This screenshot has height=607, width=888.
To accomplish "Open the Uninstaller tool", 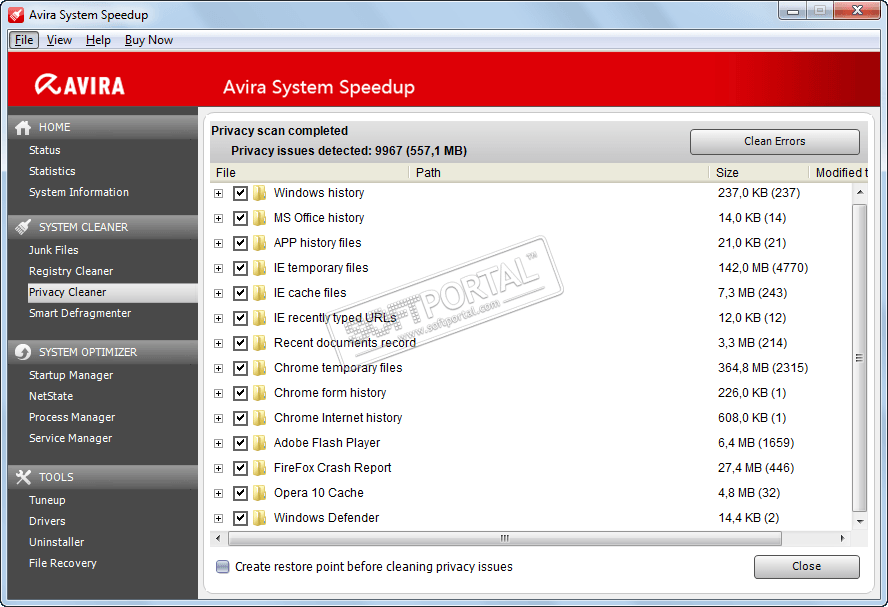I will click(57, 542).
